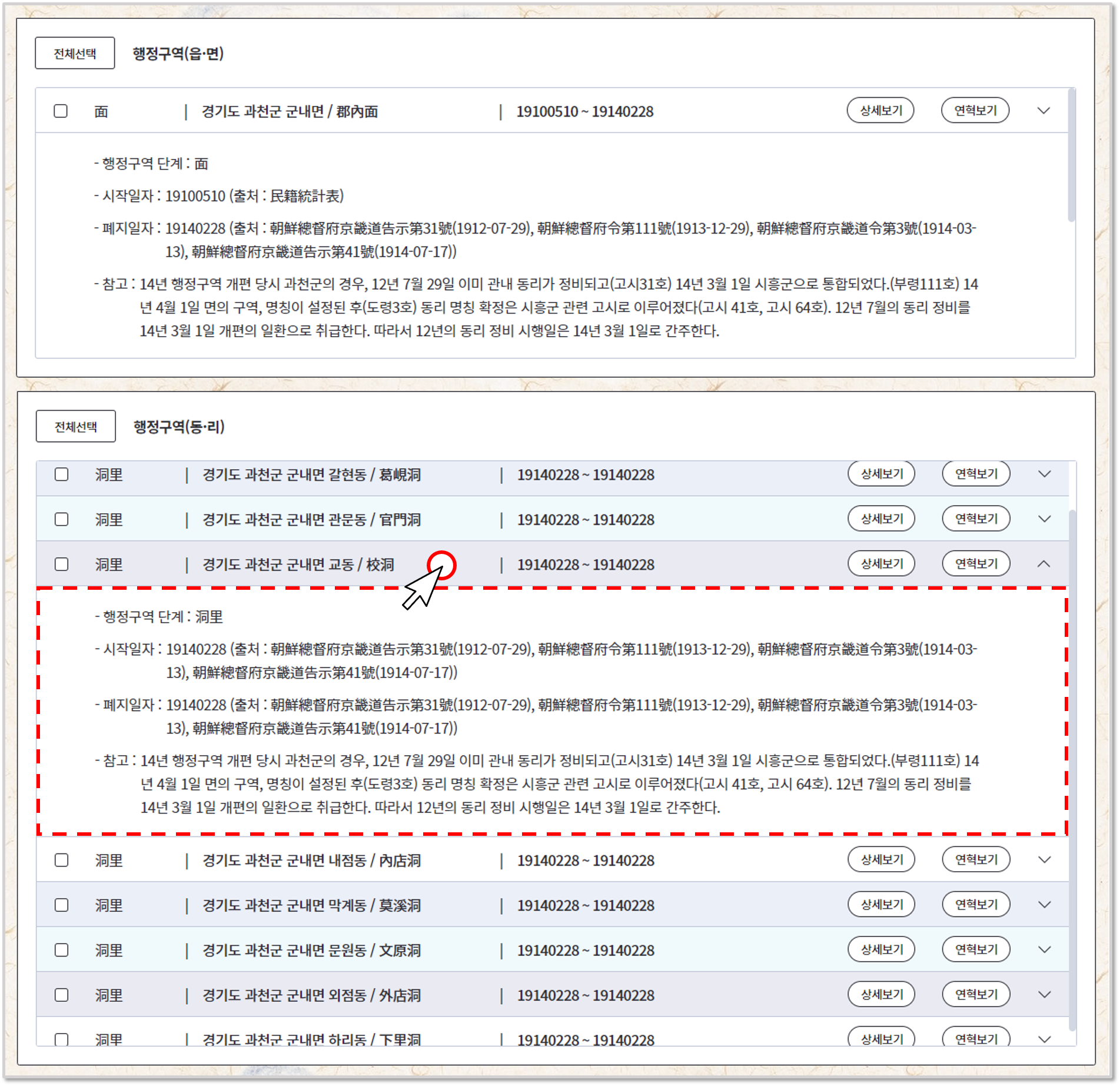Open 연혁보기 for 외점동 row
This screenshot has height=1086, width=1120.
point(976,995)
